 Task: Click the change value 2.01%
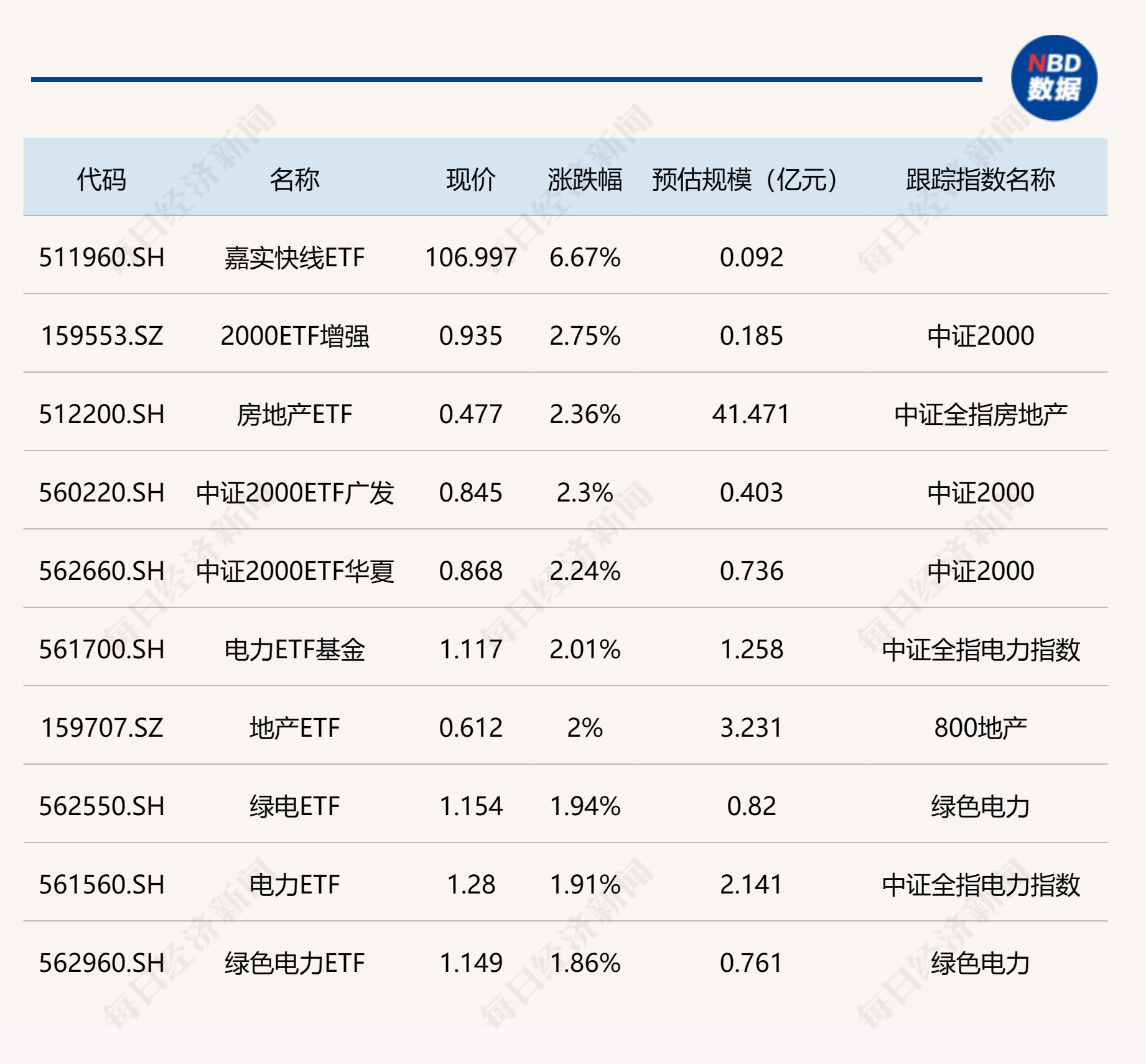(585, 650)
